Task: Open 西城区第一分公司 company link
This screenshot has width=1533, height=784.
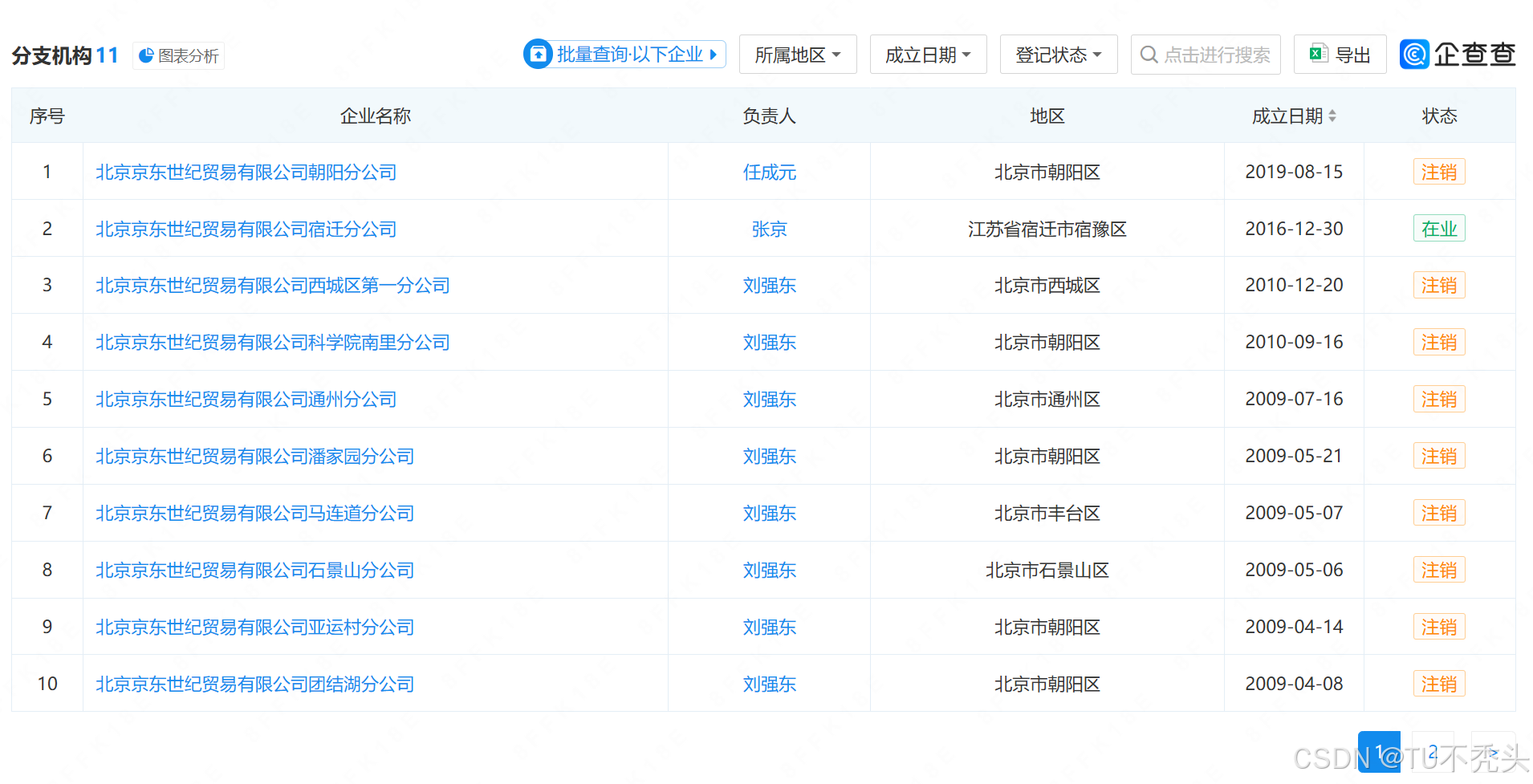Action: coord(273,285)
